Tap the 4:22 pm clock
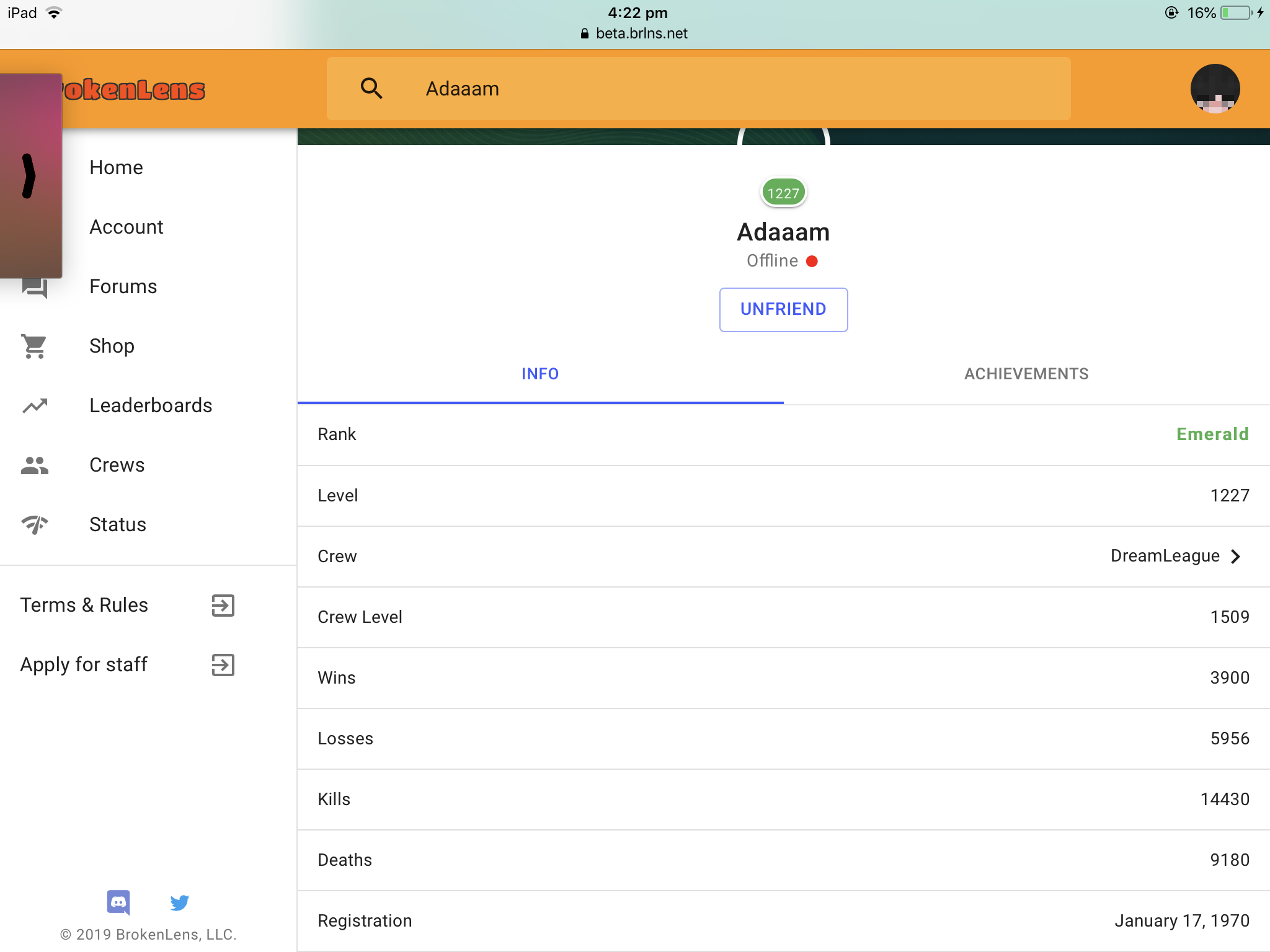 click(x=637, y=13)
